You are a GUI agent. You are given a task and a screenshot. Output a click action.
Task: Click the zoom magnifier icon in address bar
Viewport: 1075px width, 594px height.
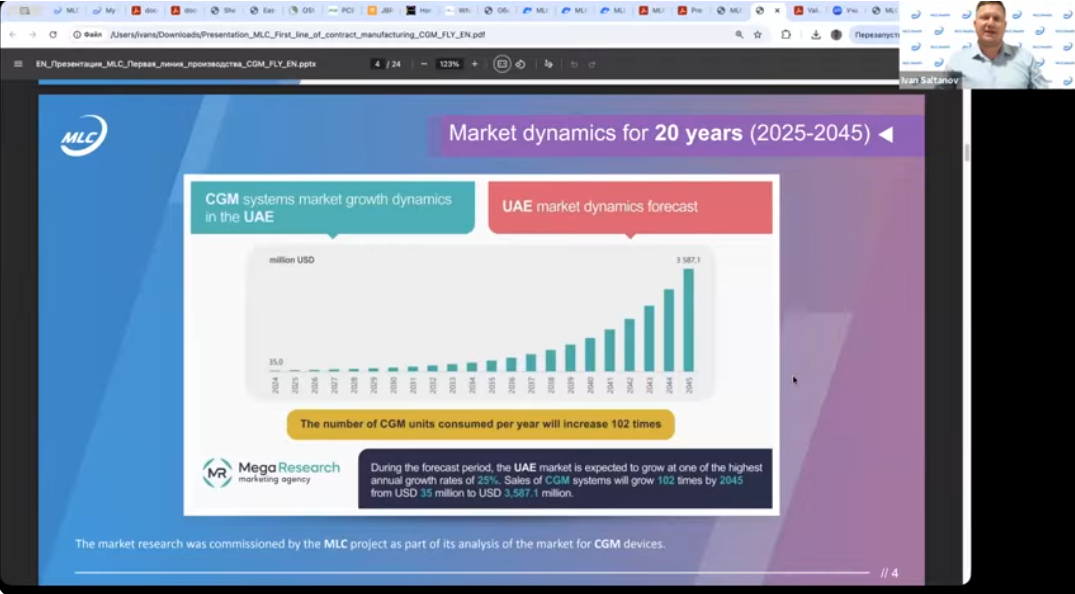coord(739,34)
